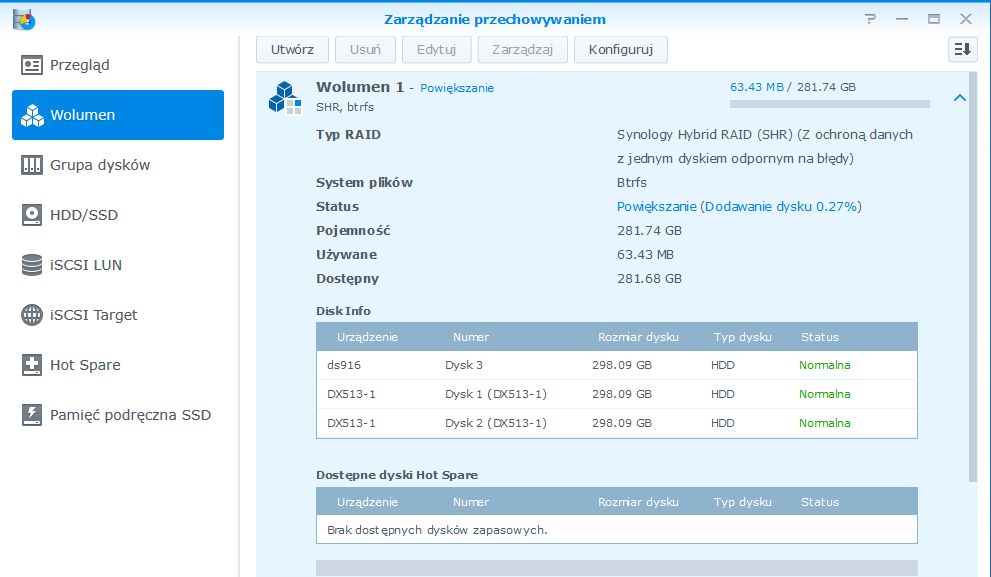The width and height of the screenshot is (991, 577).
Task: Open the HDD/SSD section
Action: [118, 215]
